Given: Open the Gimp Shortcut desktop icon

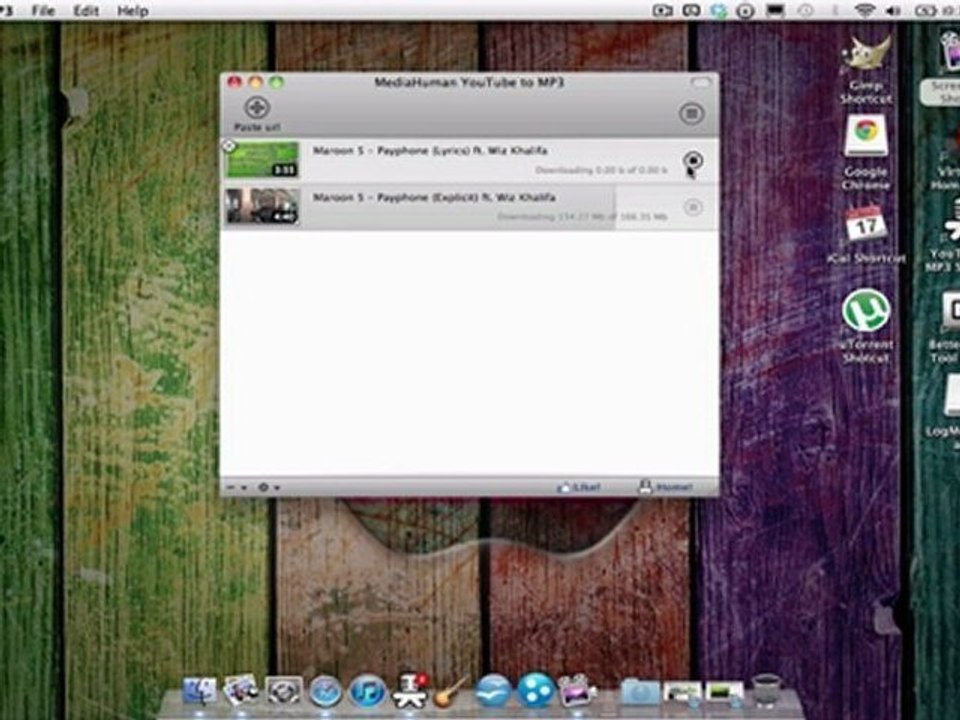Looking at the screenshot, I should click(x=866, y=69).
